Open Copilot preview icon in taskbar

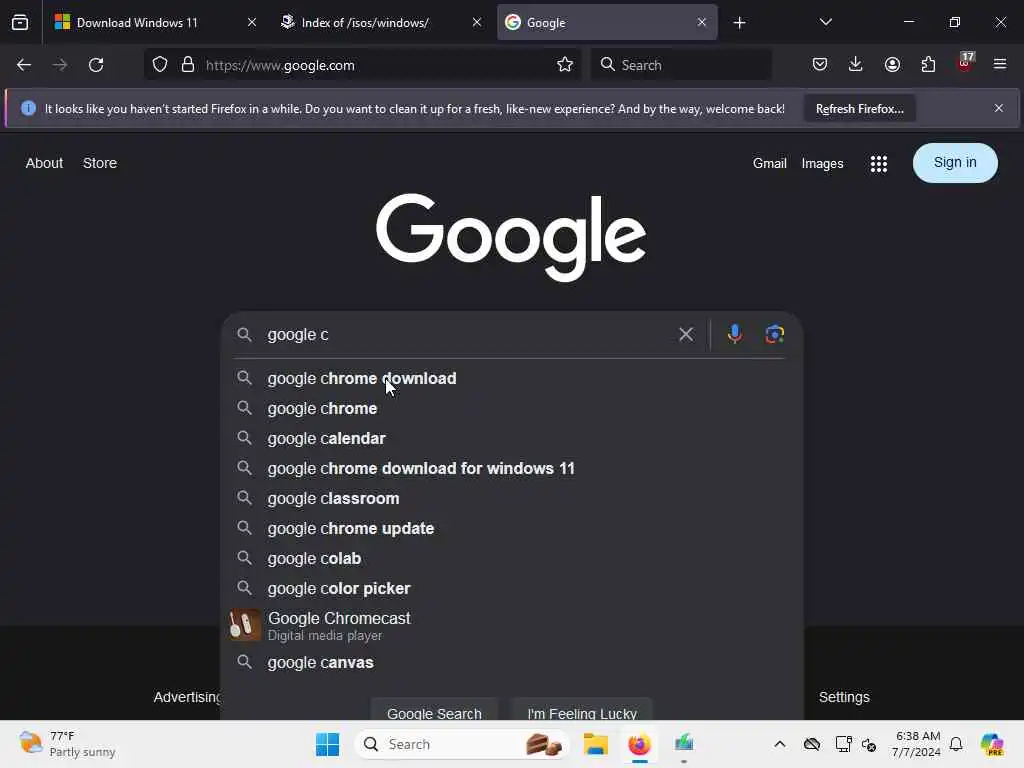(x=991, y=744)
